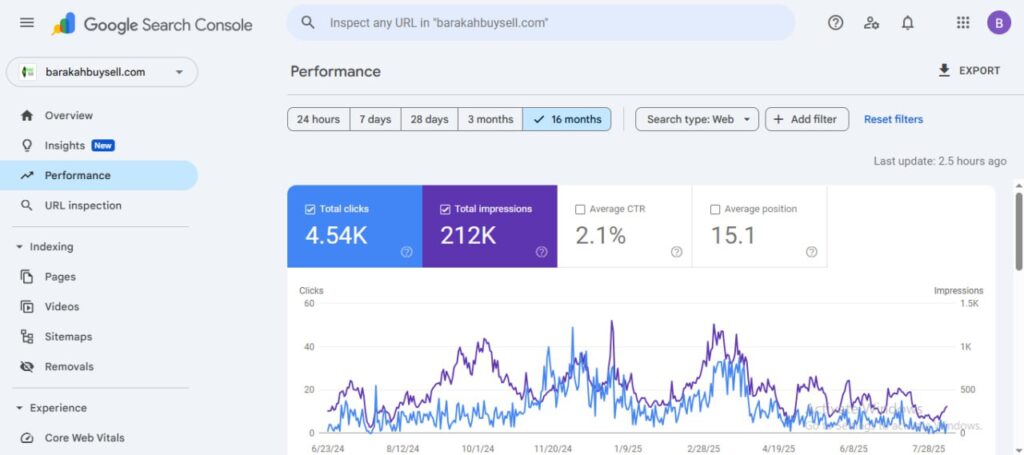1024x455 pixels.
Task: Open the barakahbuysell.com property dropdown
Action: tap(102, 72)
